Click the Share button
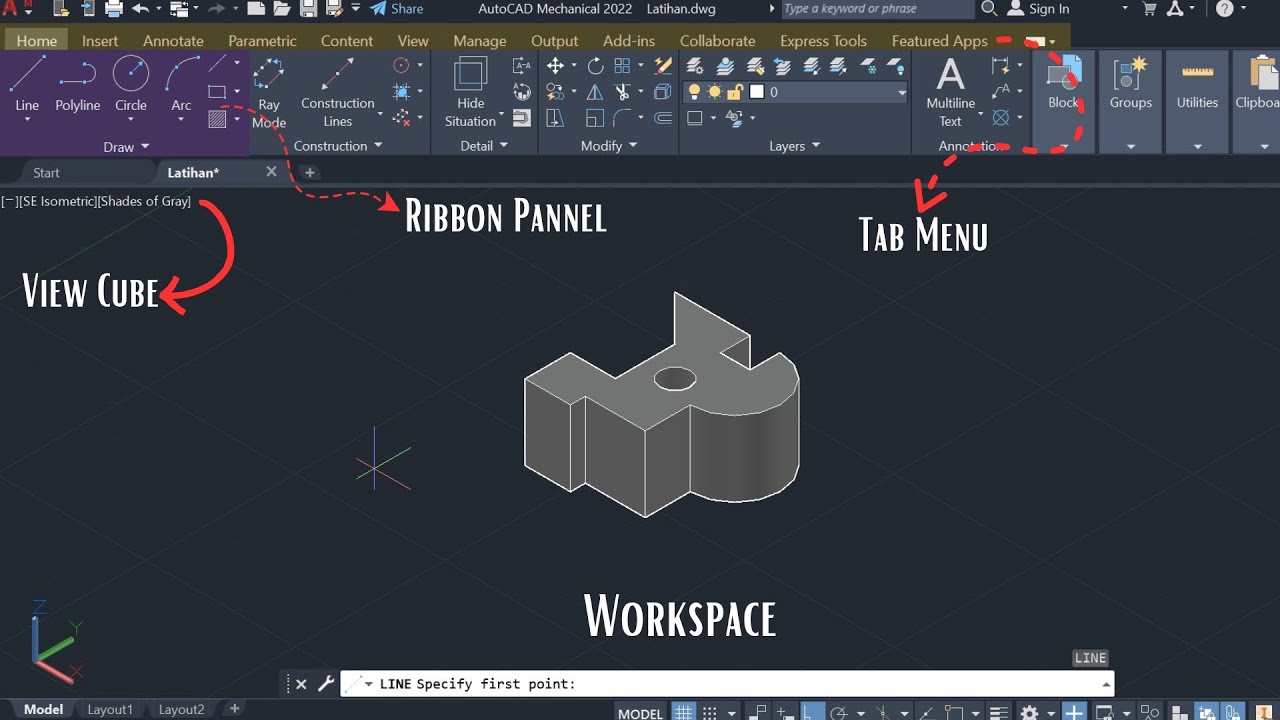 [x=396, y=9]
